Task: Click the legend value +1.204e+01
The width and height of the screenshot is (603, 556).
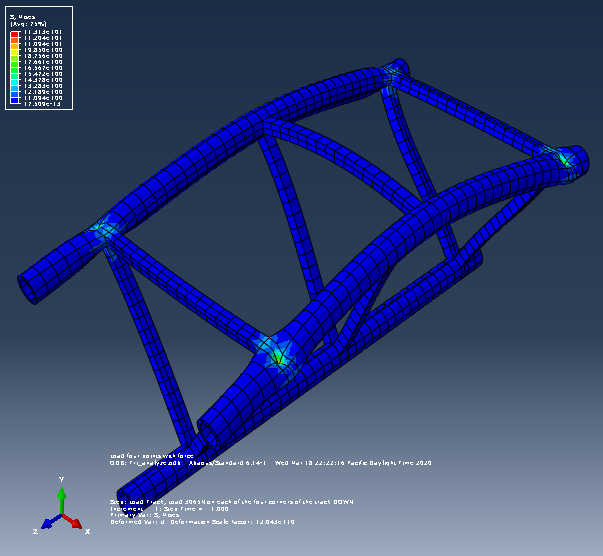Action: click(43, 38)
